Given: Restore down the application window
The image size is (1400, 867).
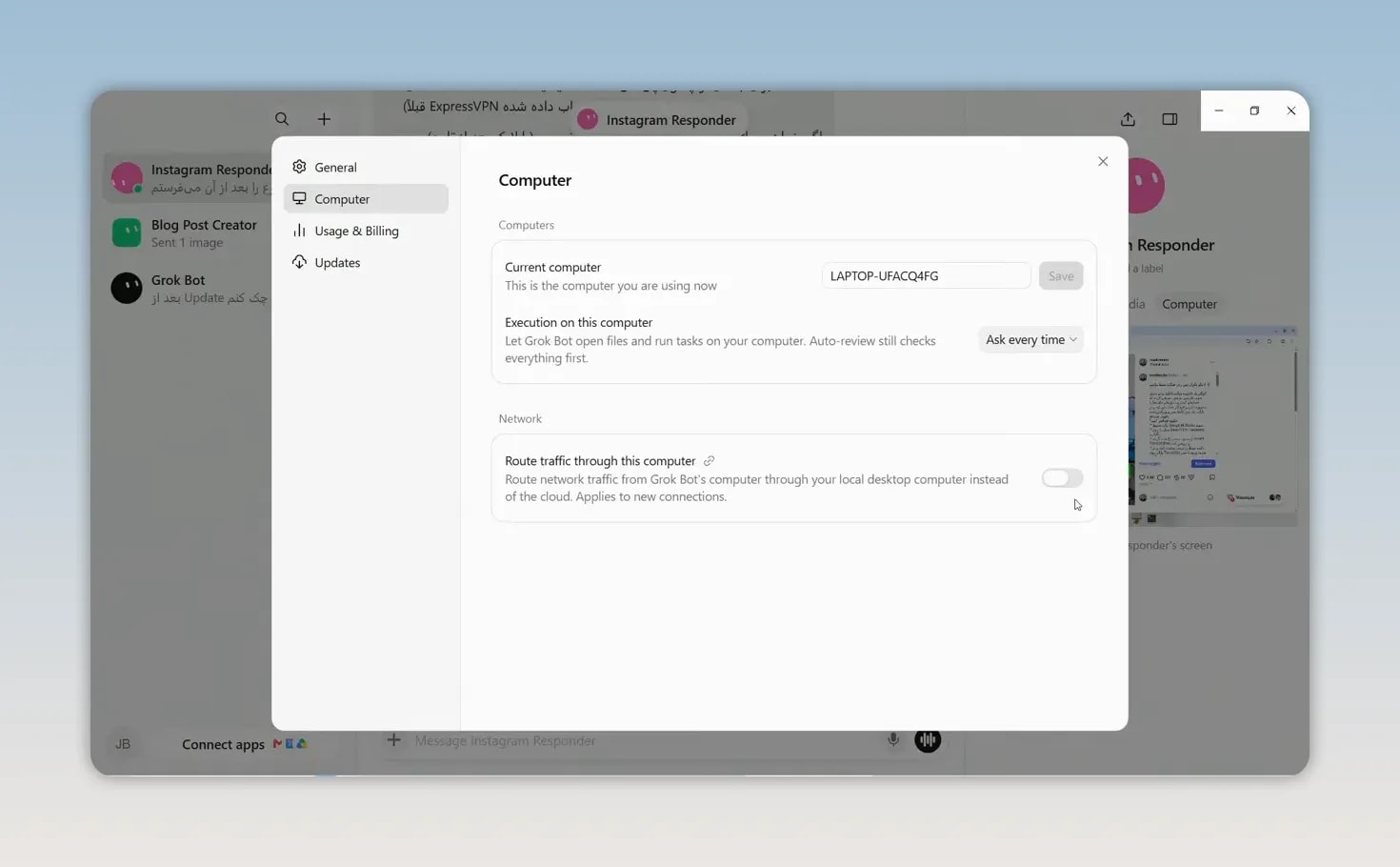Looking at the screenshot, I should tap(1254, 111).
